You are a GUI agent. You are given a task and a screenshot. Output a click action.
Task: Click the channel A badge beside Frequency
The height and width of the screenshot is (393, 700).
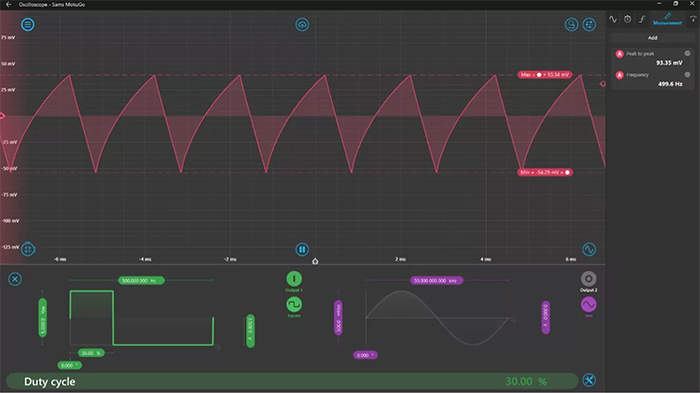click(620, 75)
